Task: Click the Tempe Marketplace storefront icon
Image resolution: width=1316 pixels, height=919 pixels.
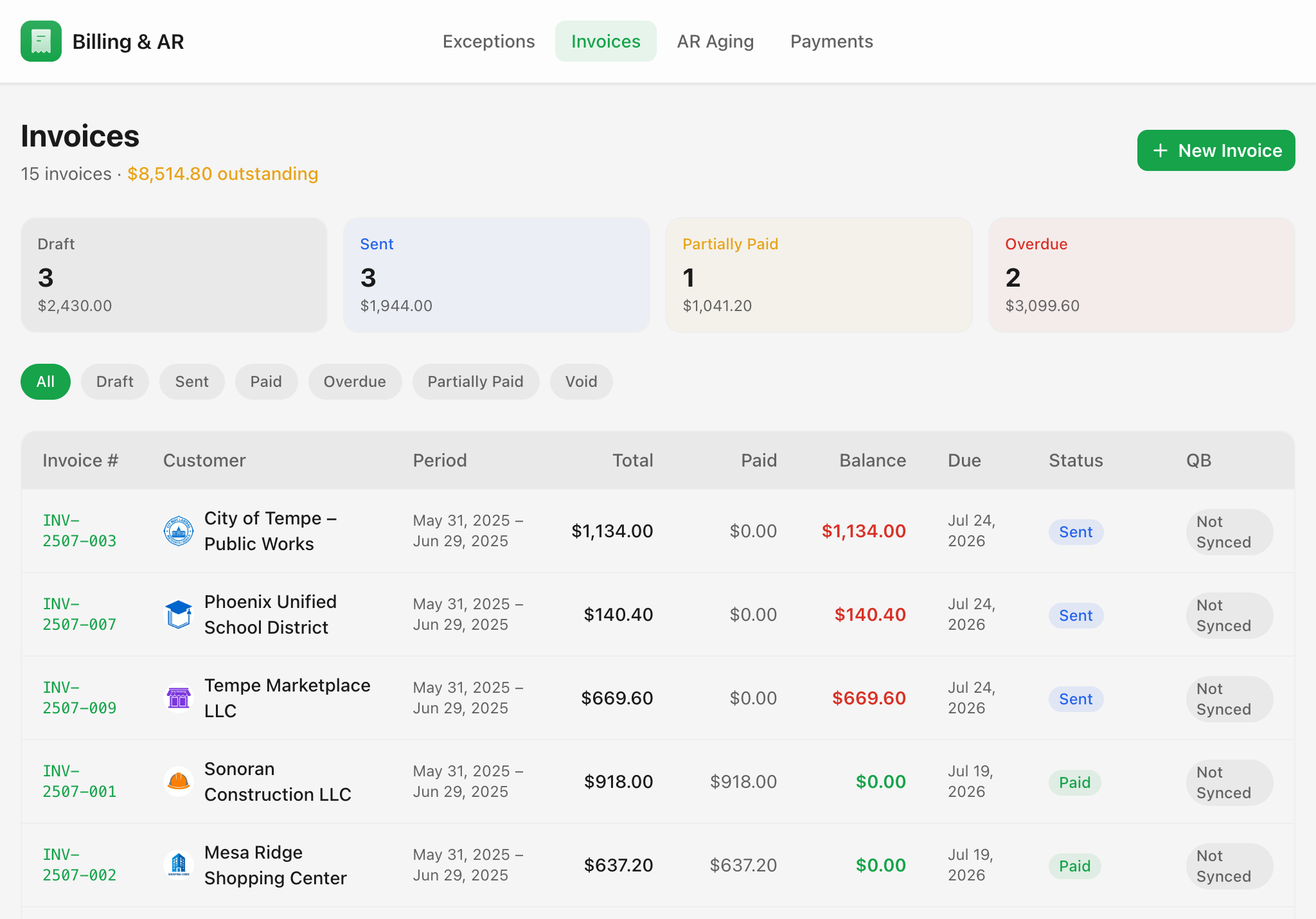Action: point(179,698)
